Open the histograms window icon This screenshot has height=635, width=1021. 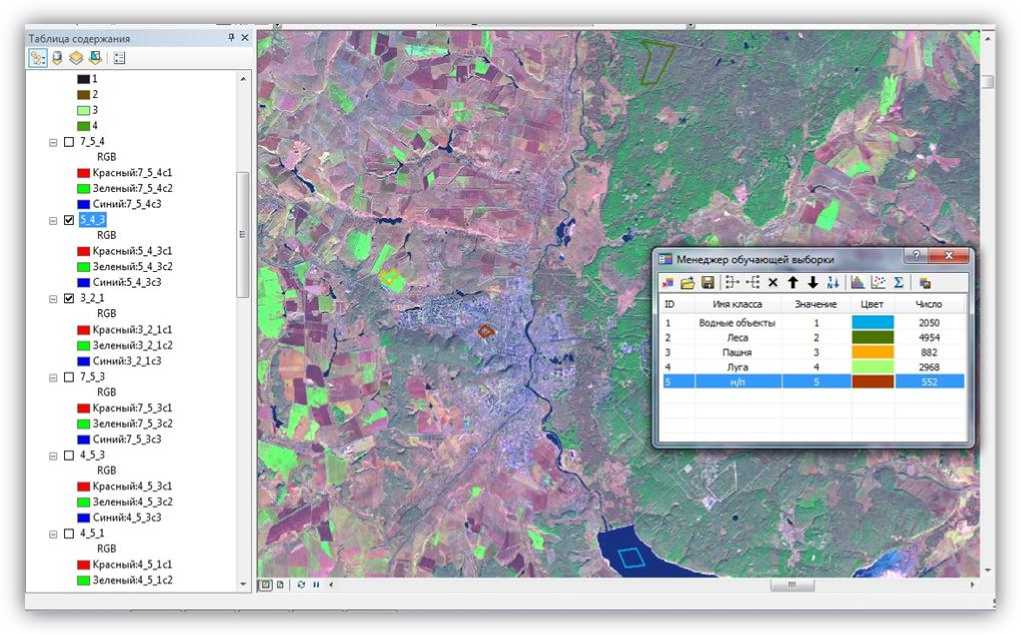(858, 283)
